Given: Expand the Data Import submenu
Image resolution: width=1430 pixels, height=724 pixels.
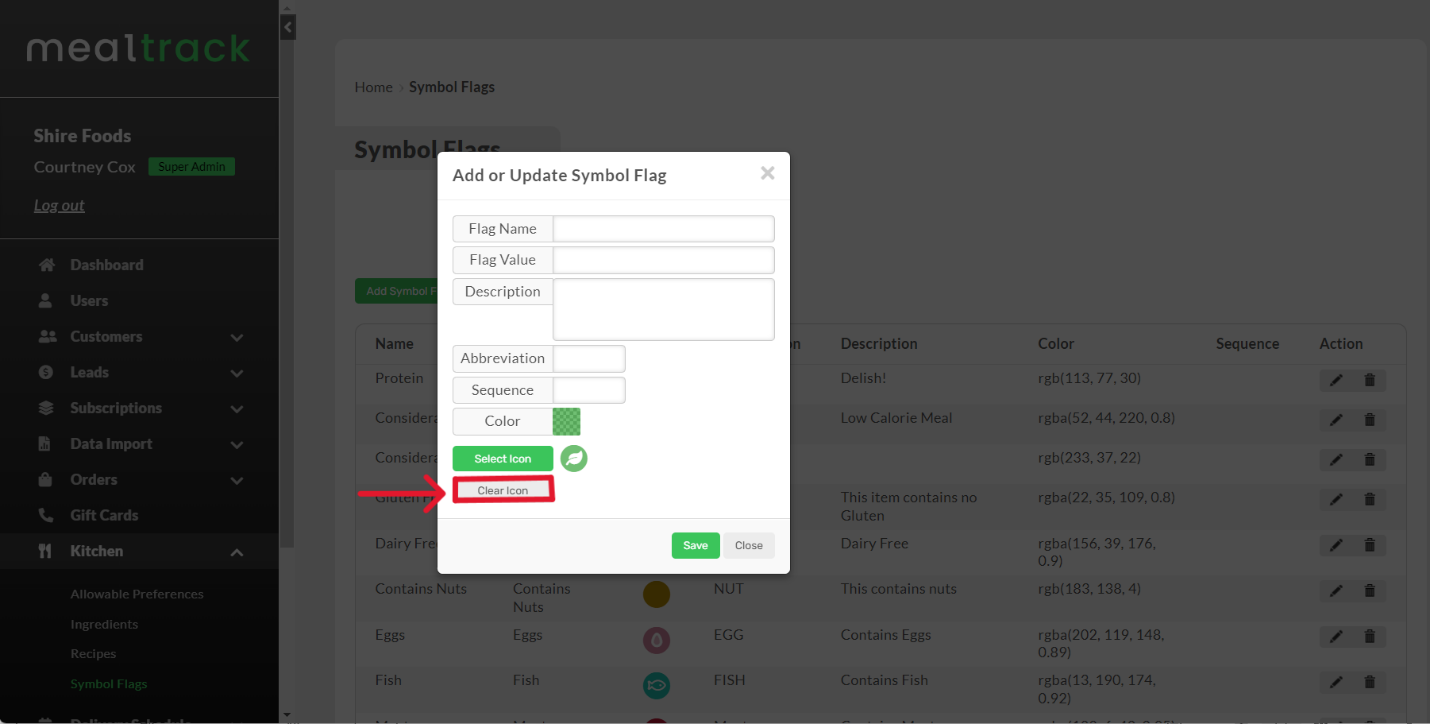Looking at the screenshot, I should pos(237,445).
